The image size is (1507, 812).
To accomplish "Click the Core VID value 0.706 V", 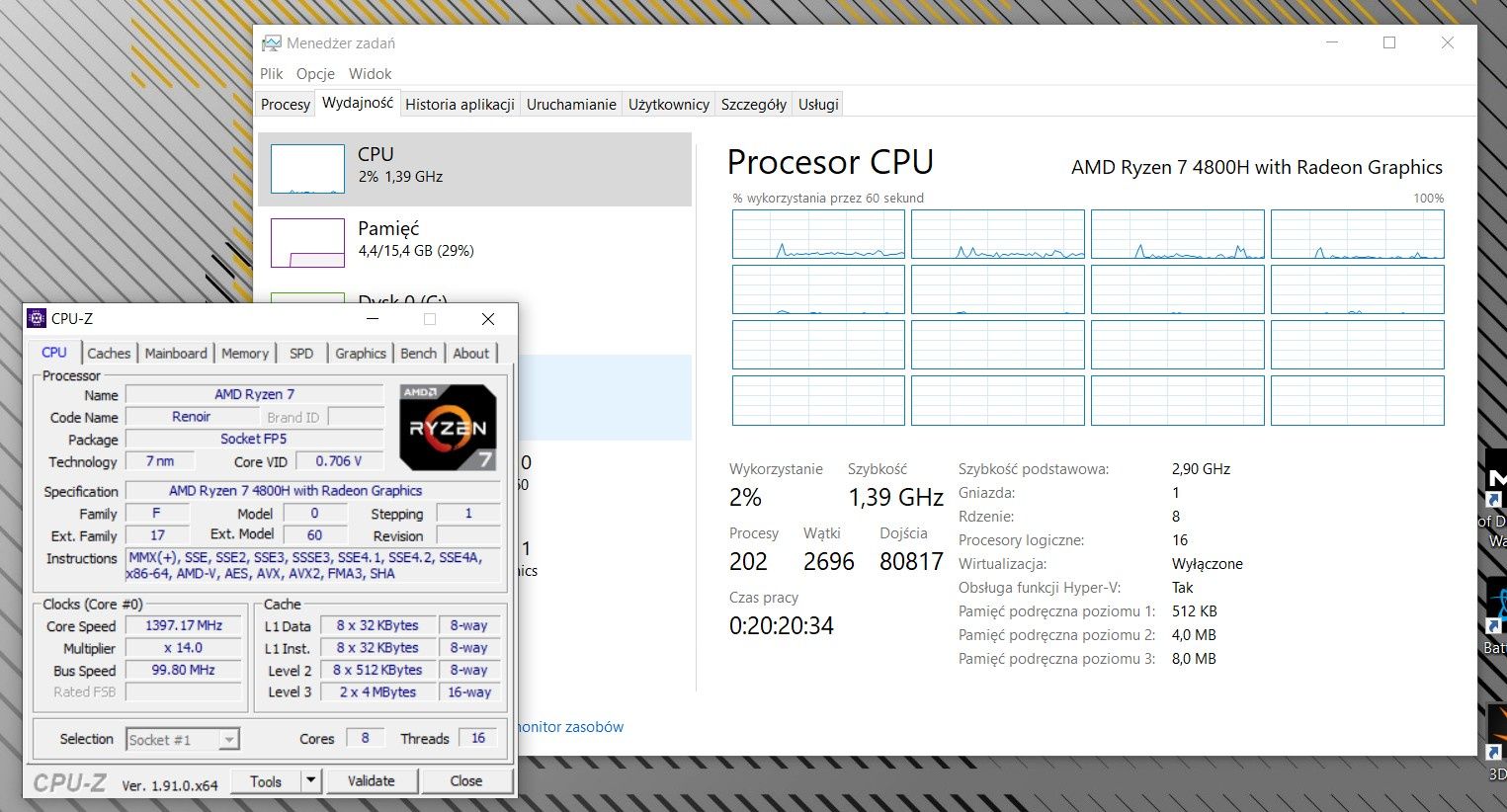I will click(x=339, y=461).
